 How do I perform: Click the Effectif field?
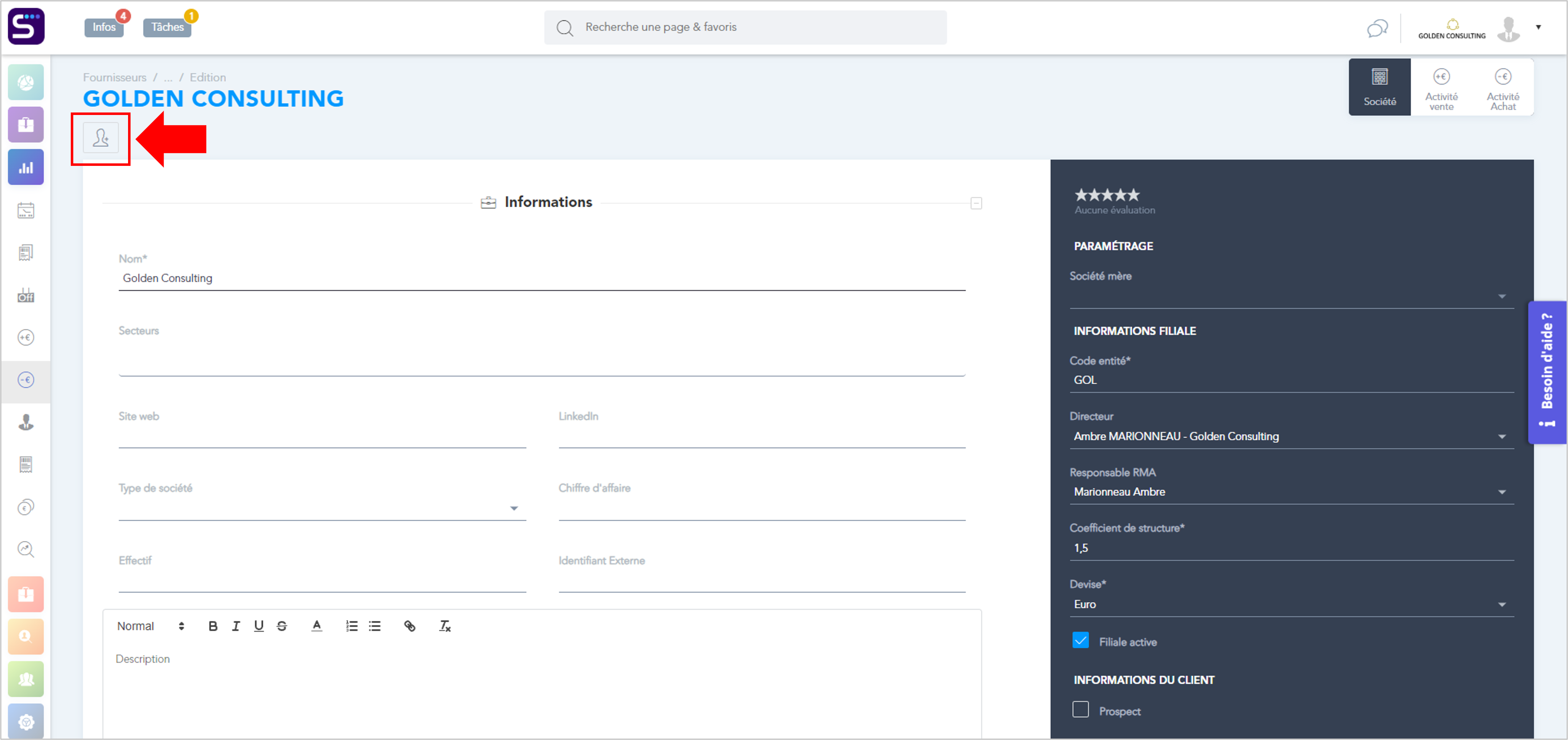pyautogui.click(x=322, y=581)
